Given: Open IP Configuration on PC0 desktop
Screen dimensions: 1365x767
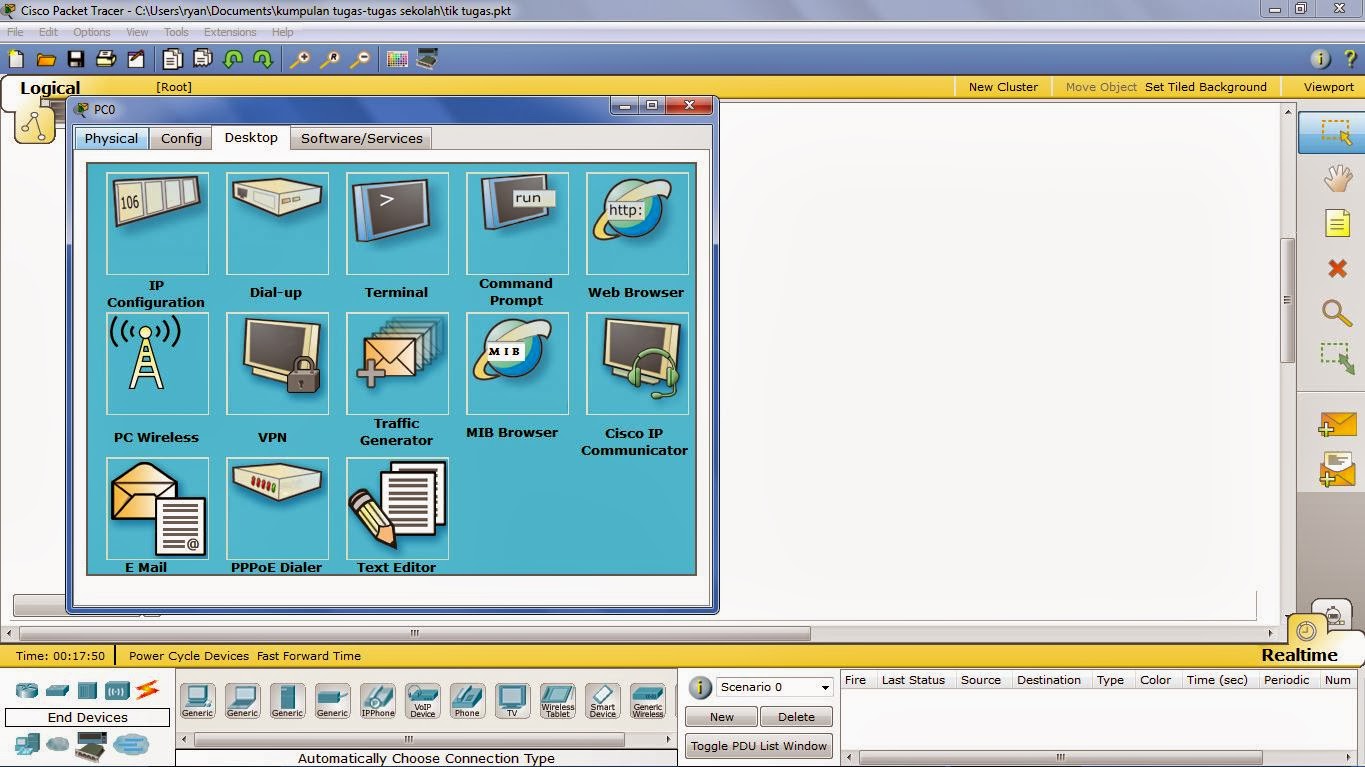Looking at the screenshot, I should click(157, 223).
